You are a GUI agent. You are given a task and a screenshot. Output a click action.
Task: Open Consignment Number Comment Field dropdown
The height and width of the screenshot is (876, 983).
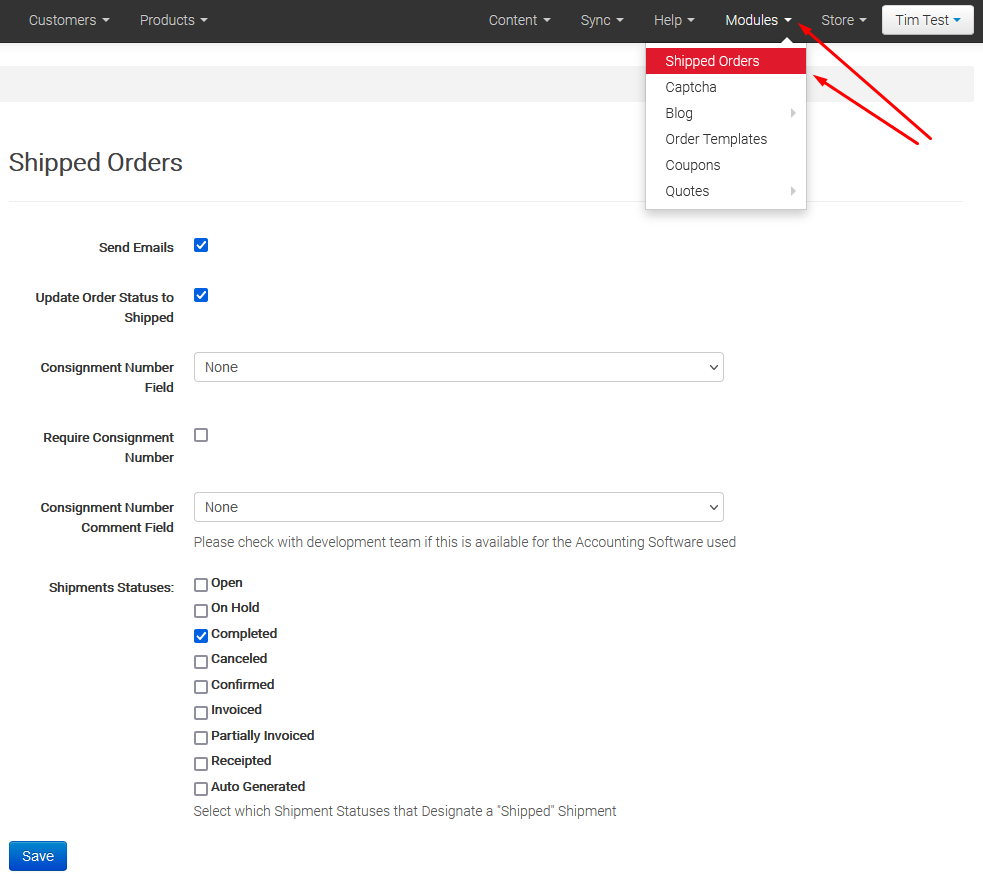pos(458,507)
